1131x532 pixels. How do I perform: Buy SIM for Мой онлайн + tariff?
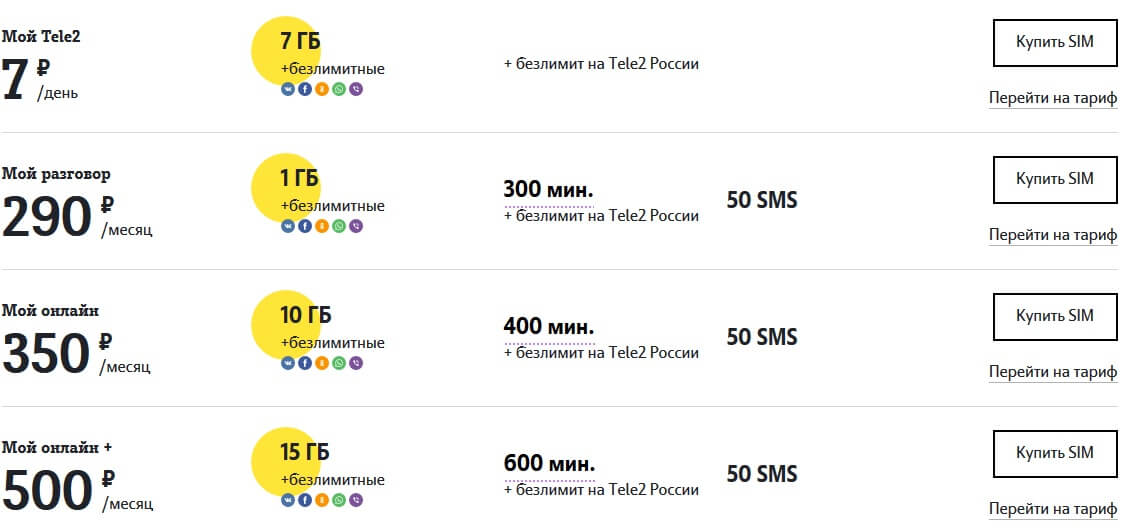[1055, 453]
